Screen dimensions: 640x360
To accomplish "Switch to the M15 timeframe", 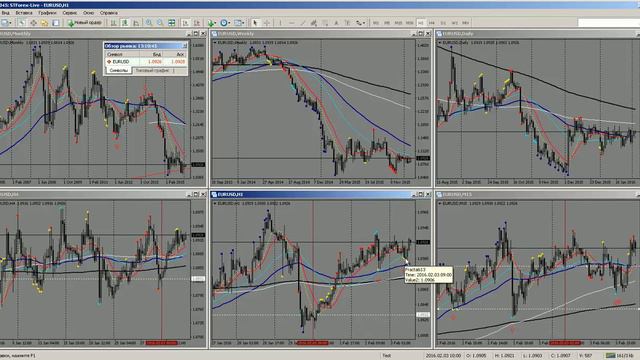I will pos(398,23).
